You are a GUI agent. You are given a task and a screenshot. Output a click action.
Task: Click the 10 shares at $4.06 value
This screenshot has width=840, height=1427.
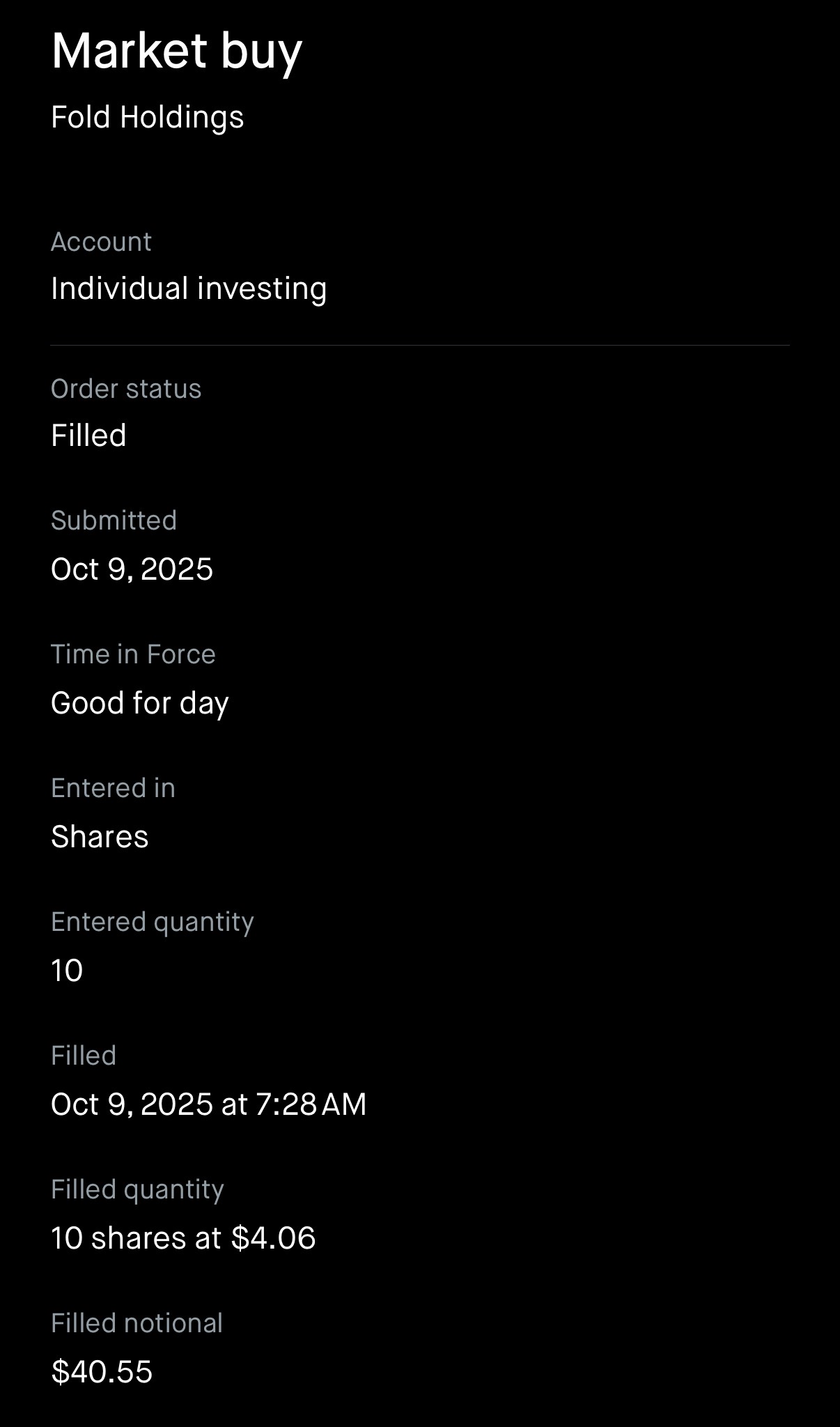183,1238
